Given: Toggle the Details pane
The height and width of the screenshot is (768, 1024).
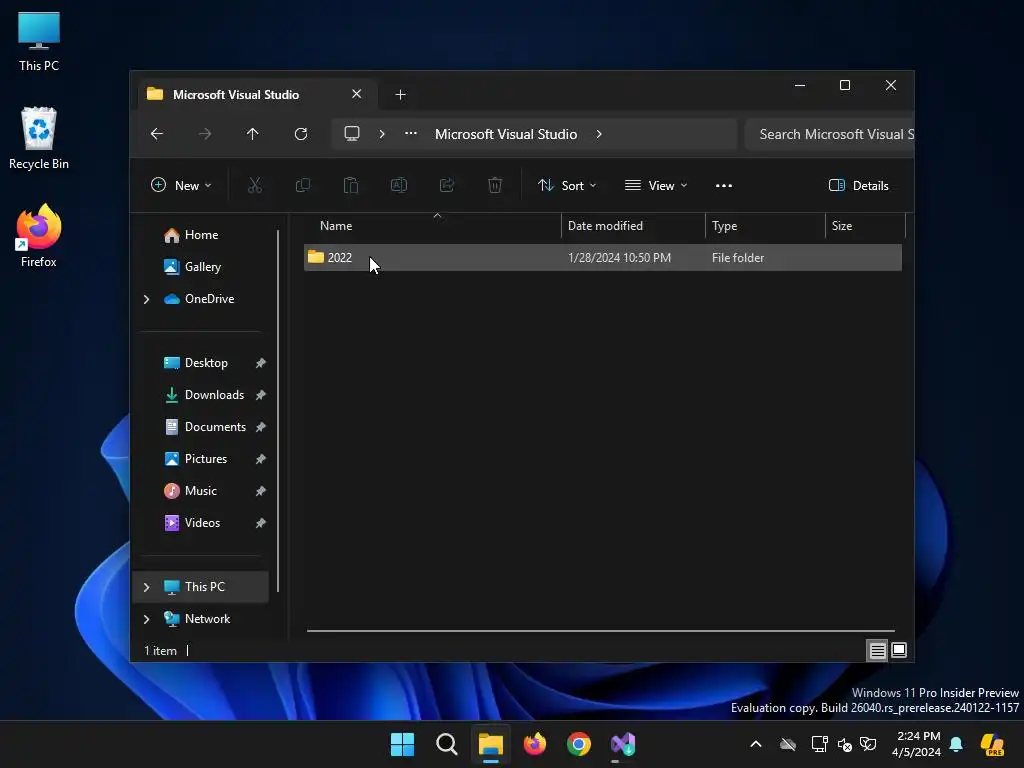Looking at the screenshot, I should click(x=859, y=185).
